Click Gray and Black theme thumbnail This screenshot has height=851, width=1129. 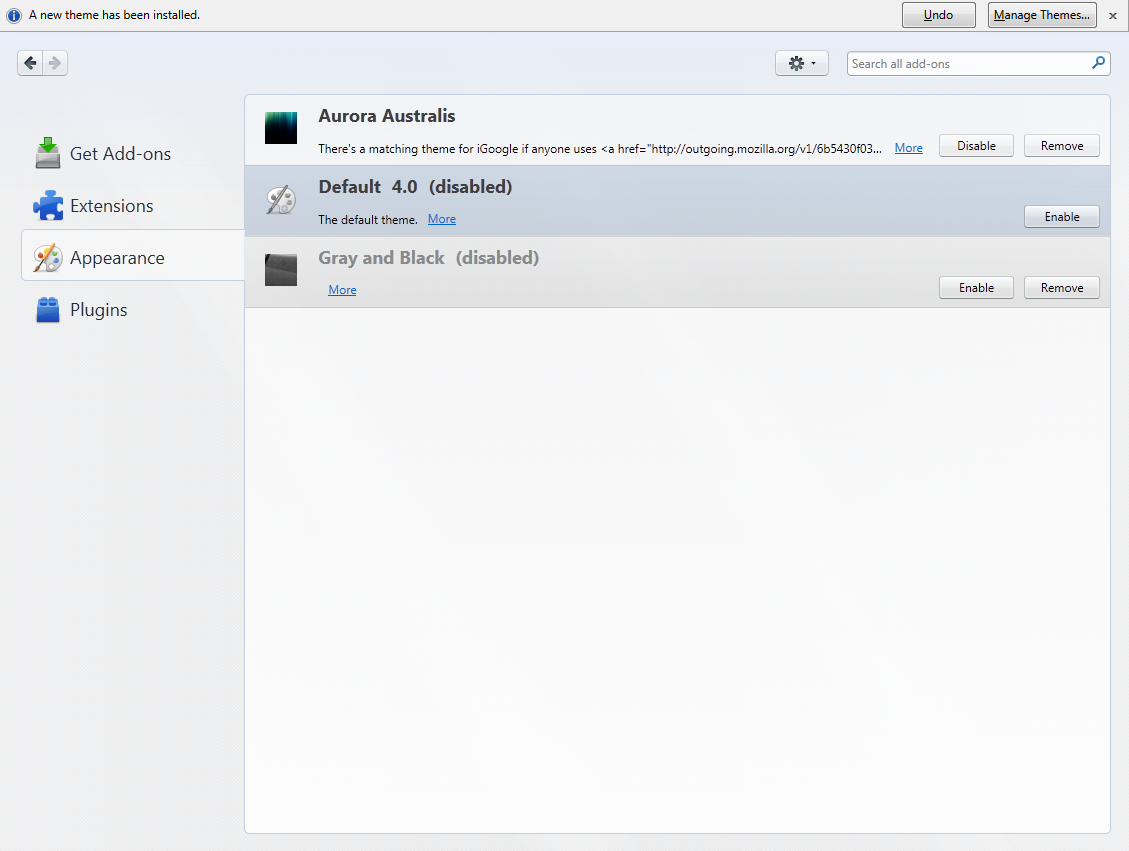click(281, 270)
